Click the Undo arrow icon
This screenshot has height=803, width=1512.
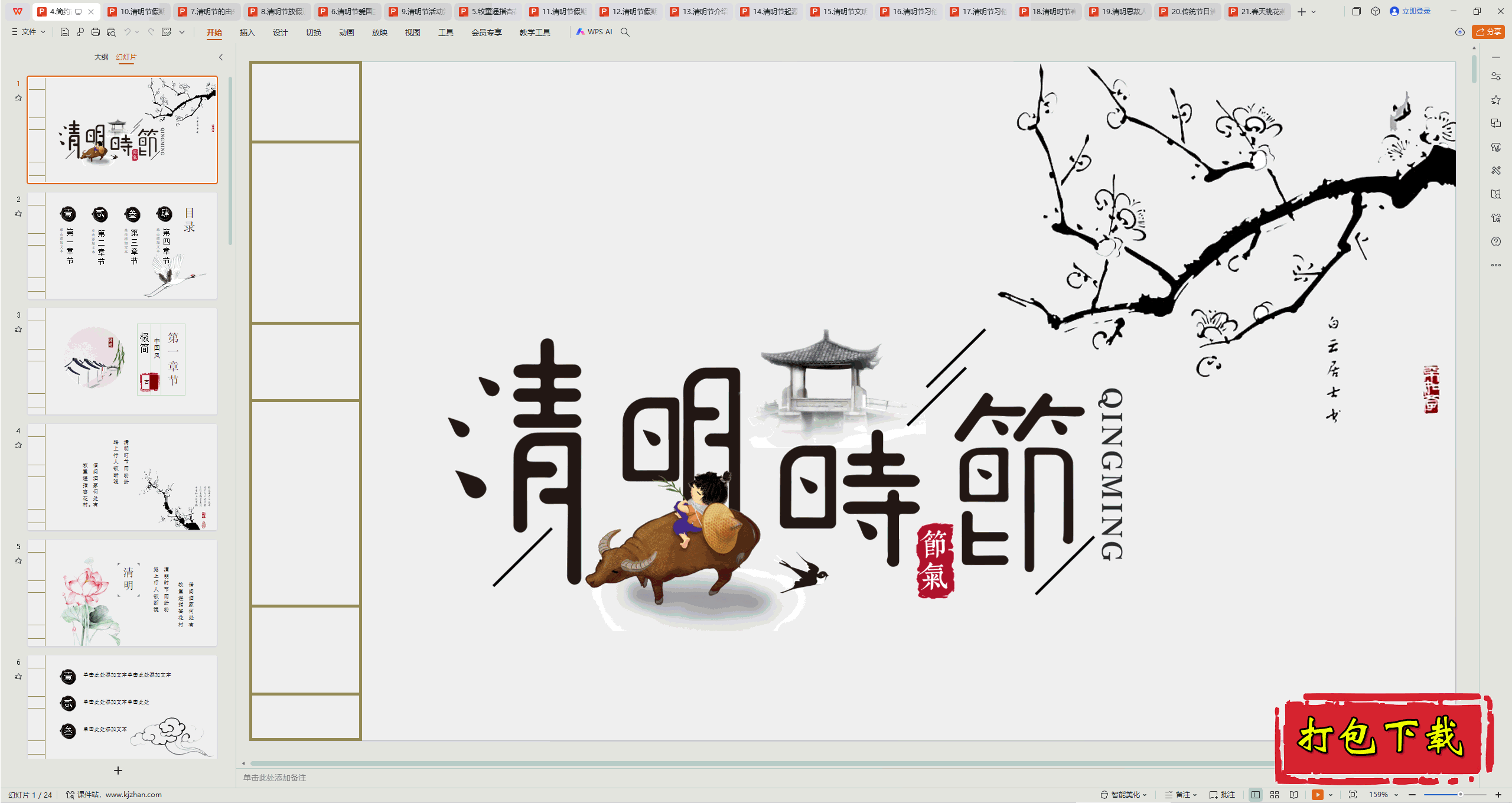(127, 32)
